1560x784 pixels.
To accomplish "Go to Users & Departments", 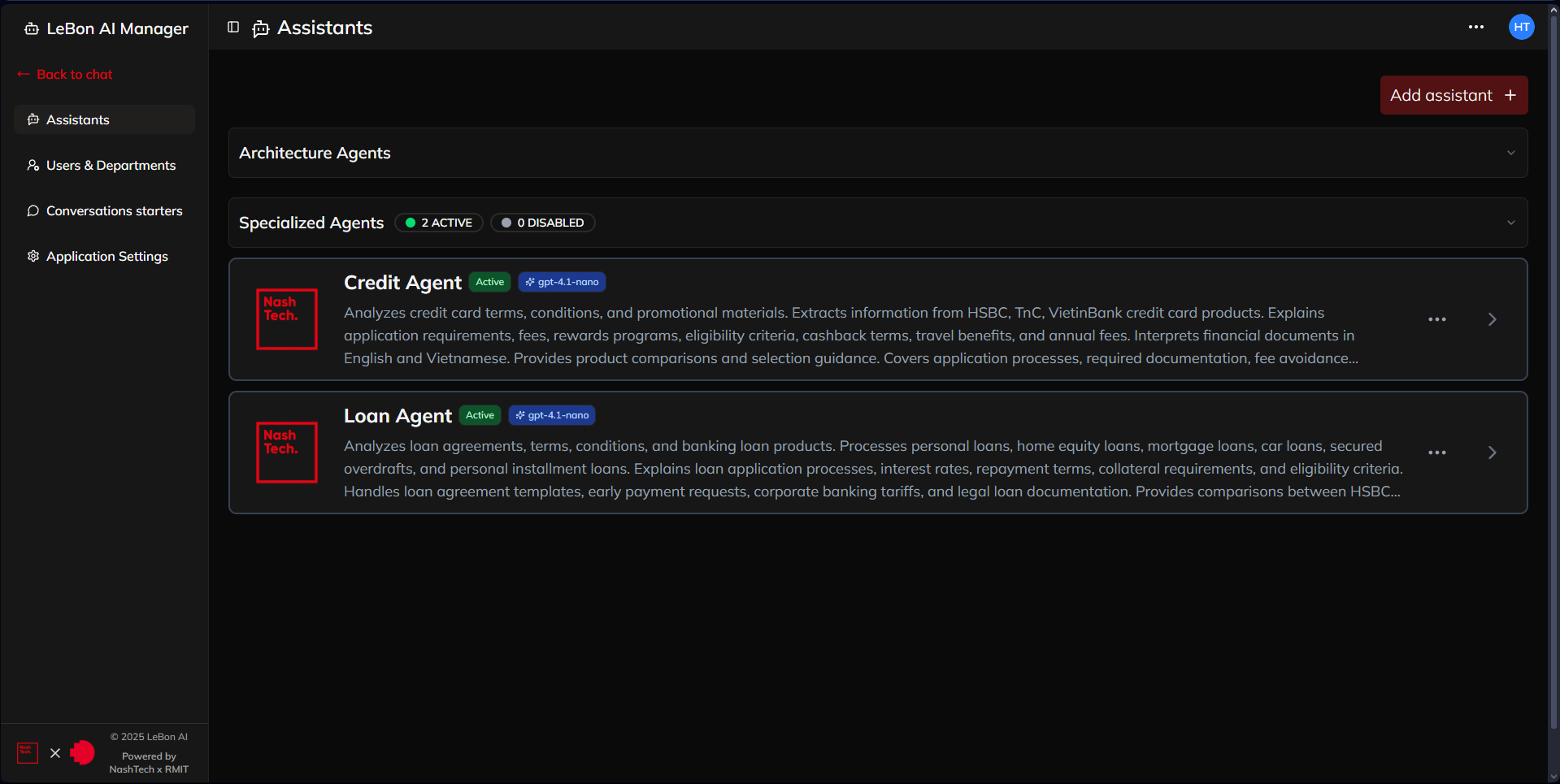I will tap(105, 165).
